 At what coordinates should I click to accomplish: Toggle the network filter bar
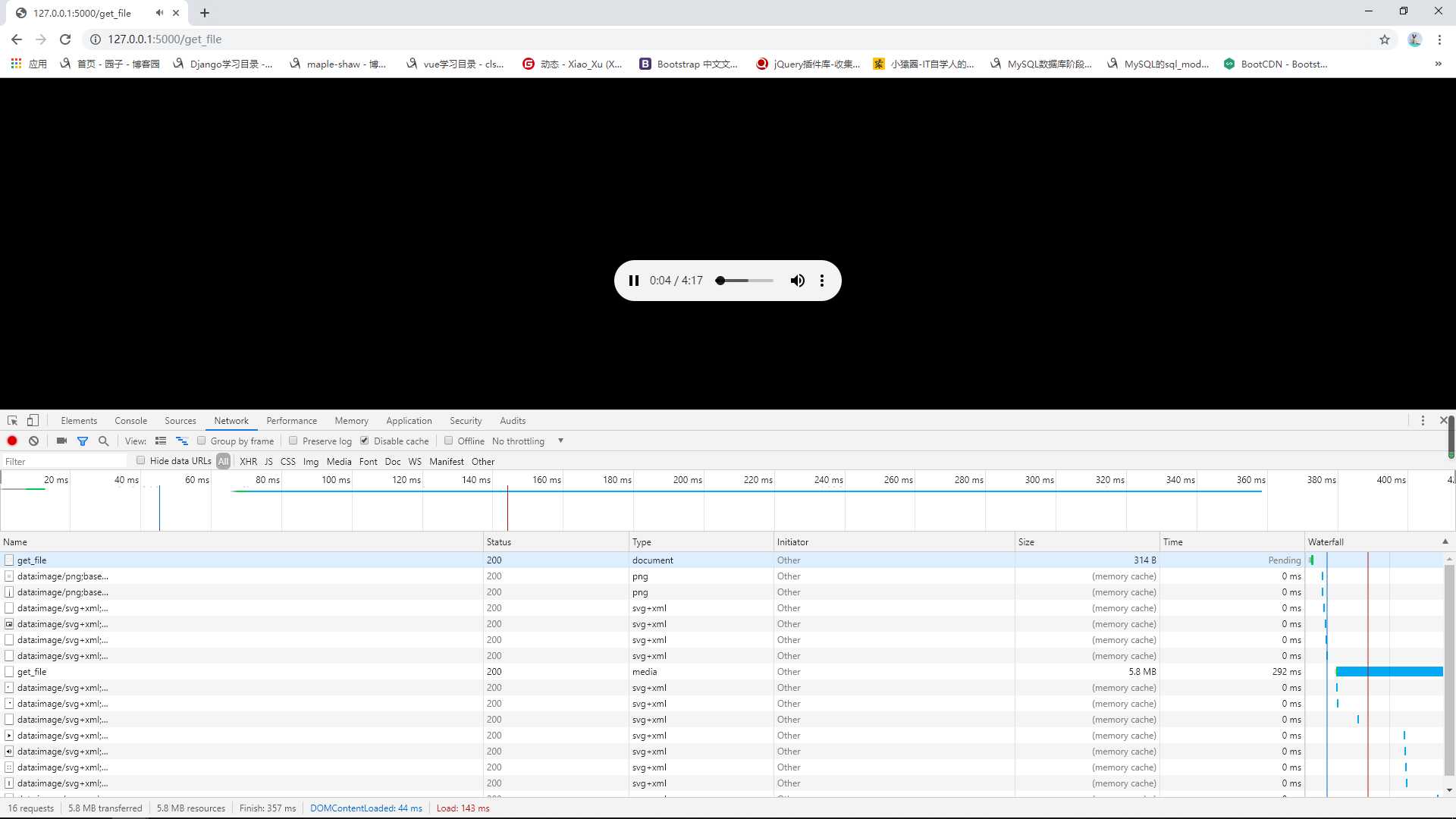tap(83, 441)
